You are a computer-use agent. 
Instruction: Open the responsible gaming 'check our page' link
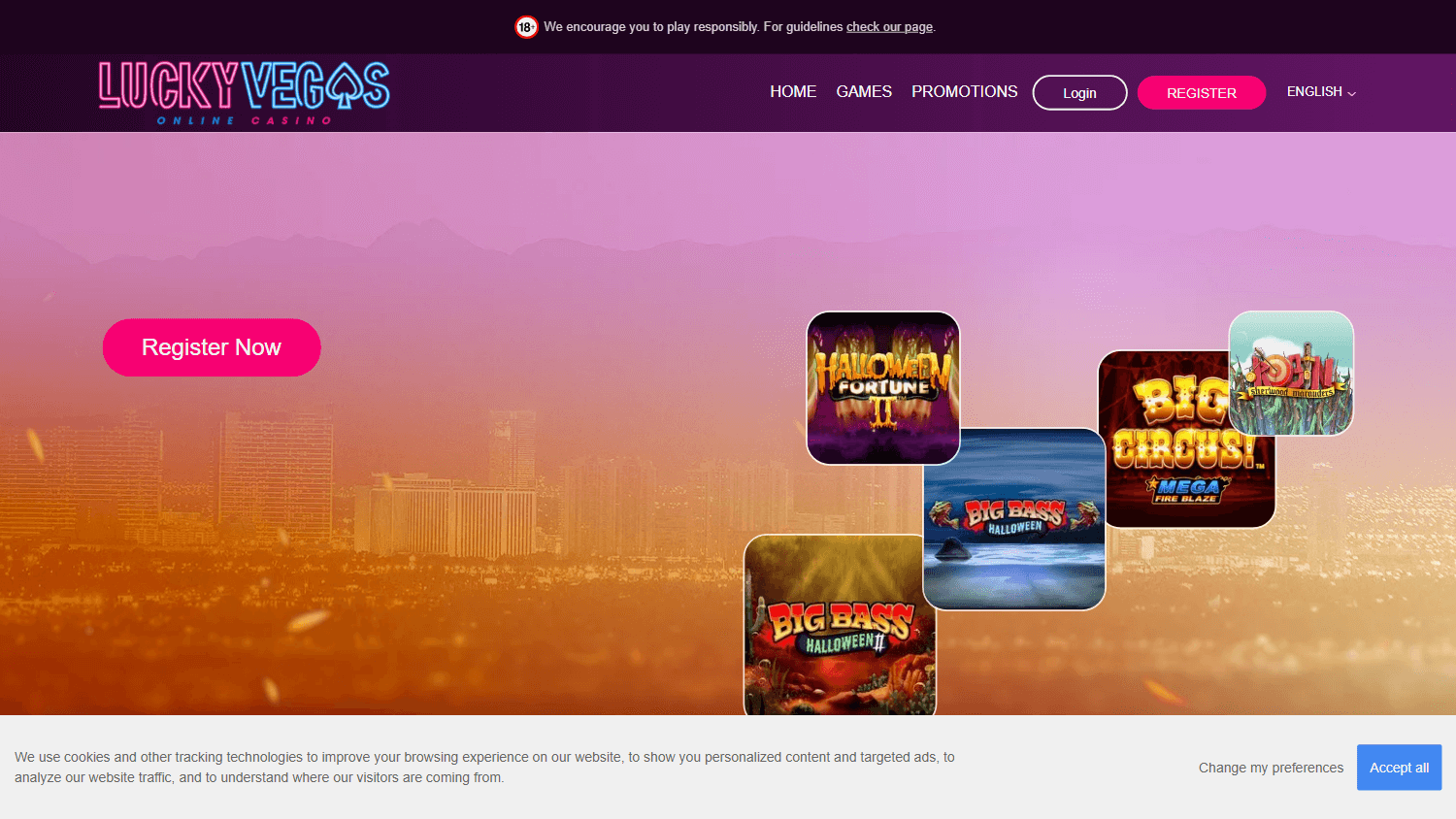[x=889, y=27]
